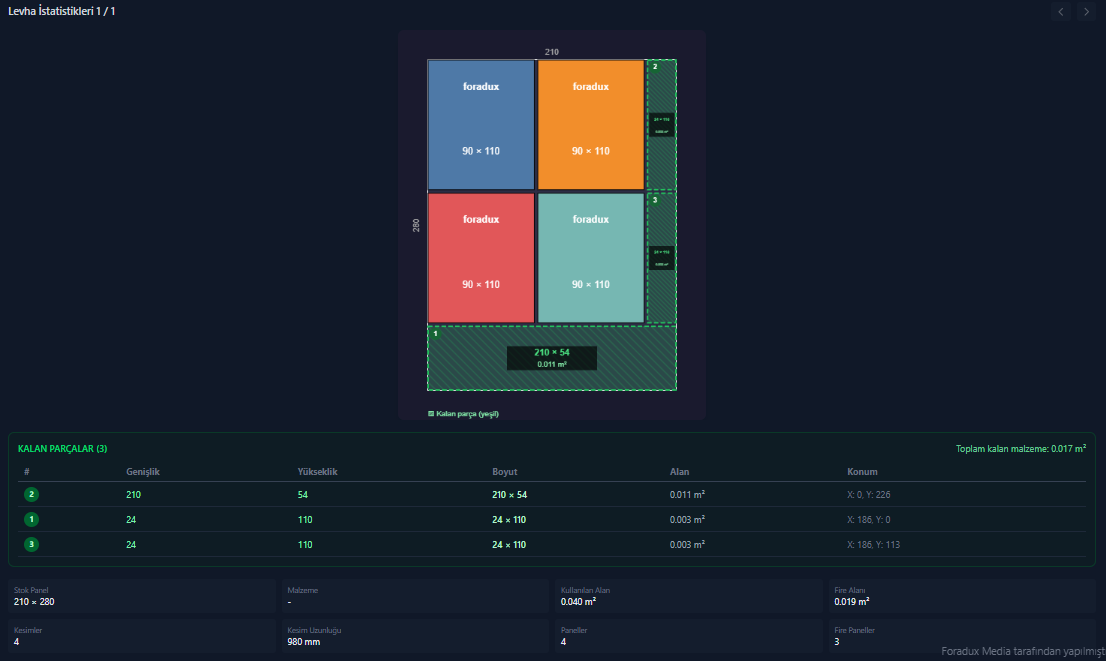Click the 24 × 110 size in row 3
Screen dimensions: 1106x661
(509, 544)
